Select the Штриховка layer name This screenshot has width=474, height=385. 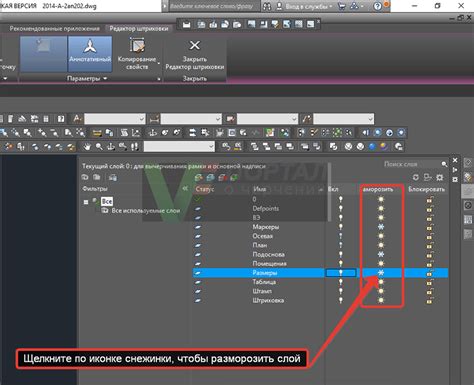(268, 300)
